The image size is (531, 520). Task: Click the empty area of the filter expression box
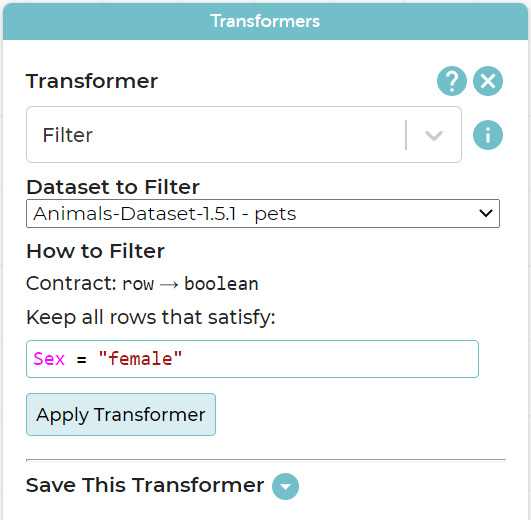328,359
